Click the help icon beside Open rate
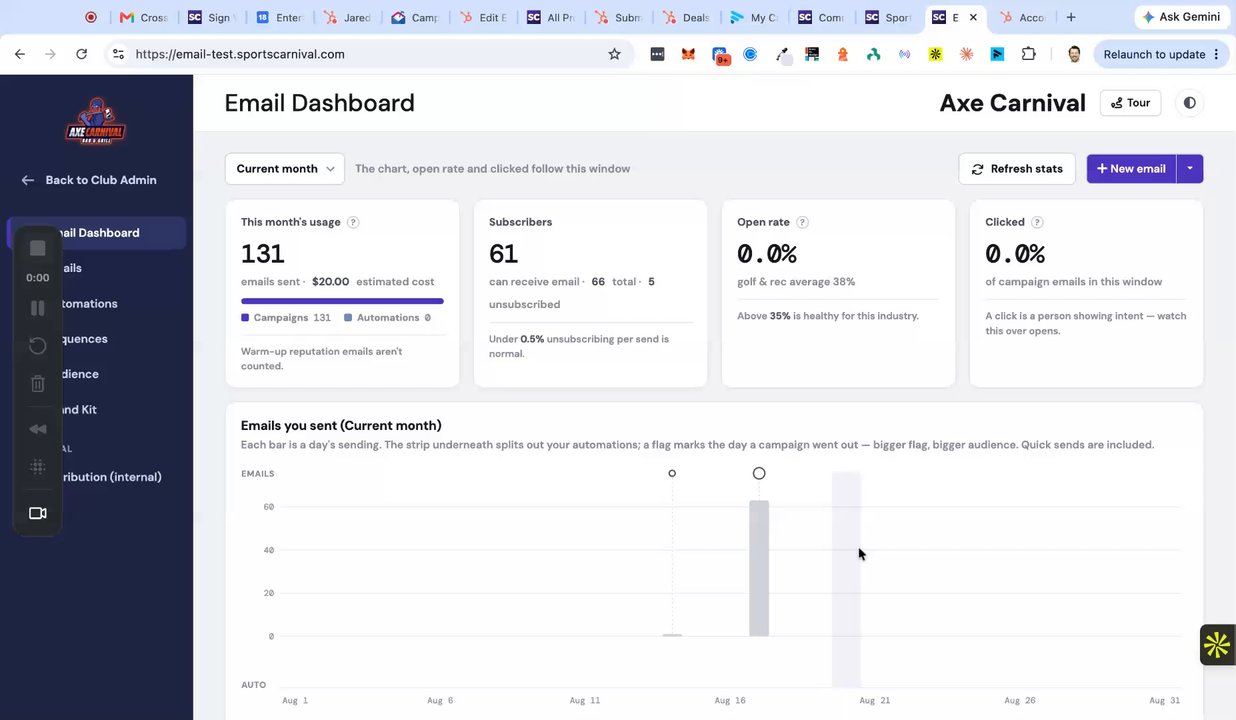 coord(802,222)
